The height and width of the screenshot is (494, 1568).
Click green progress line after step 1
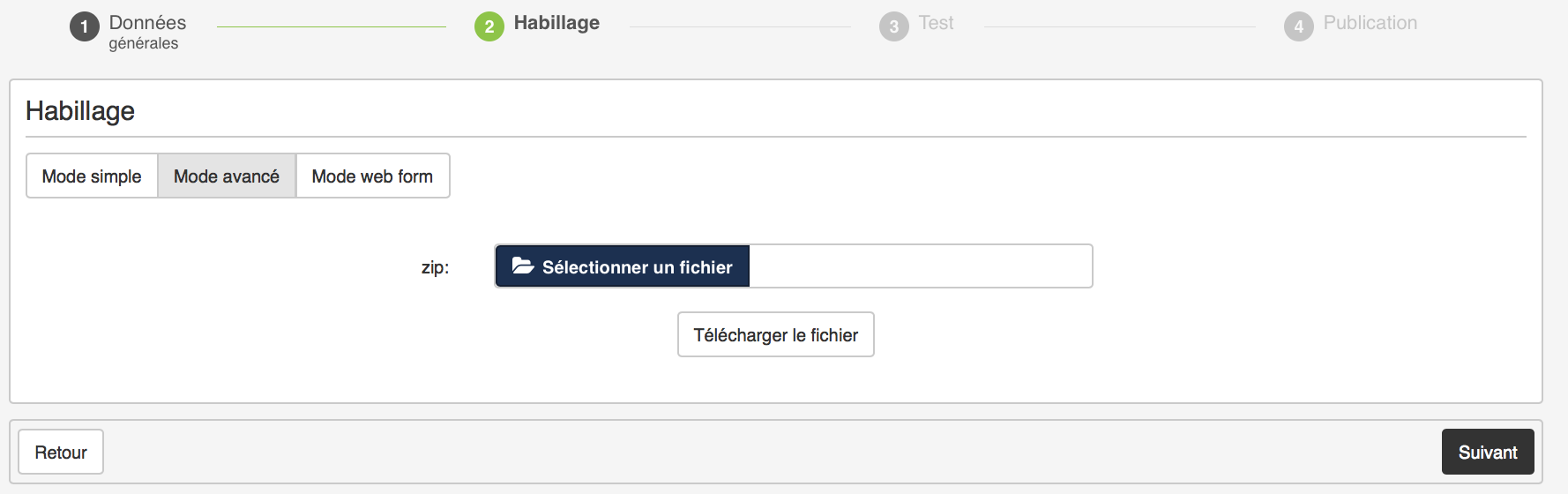point(331,27)
